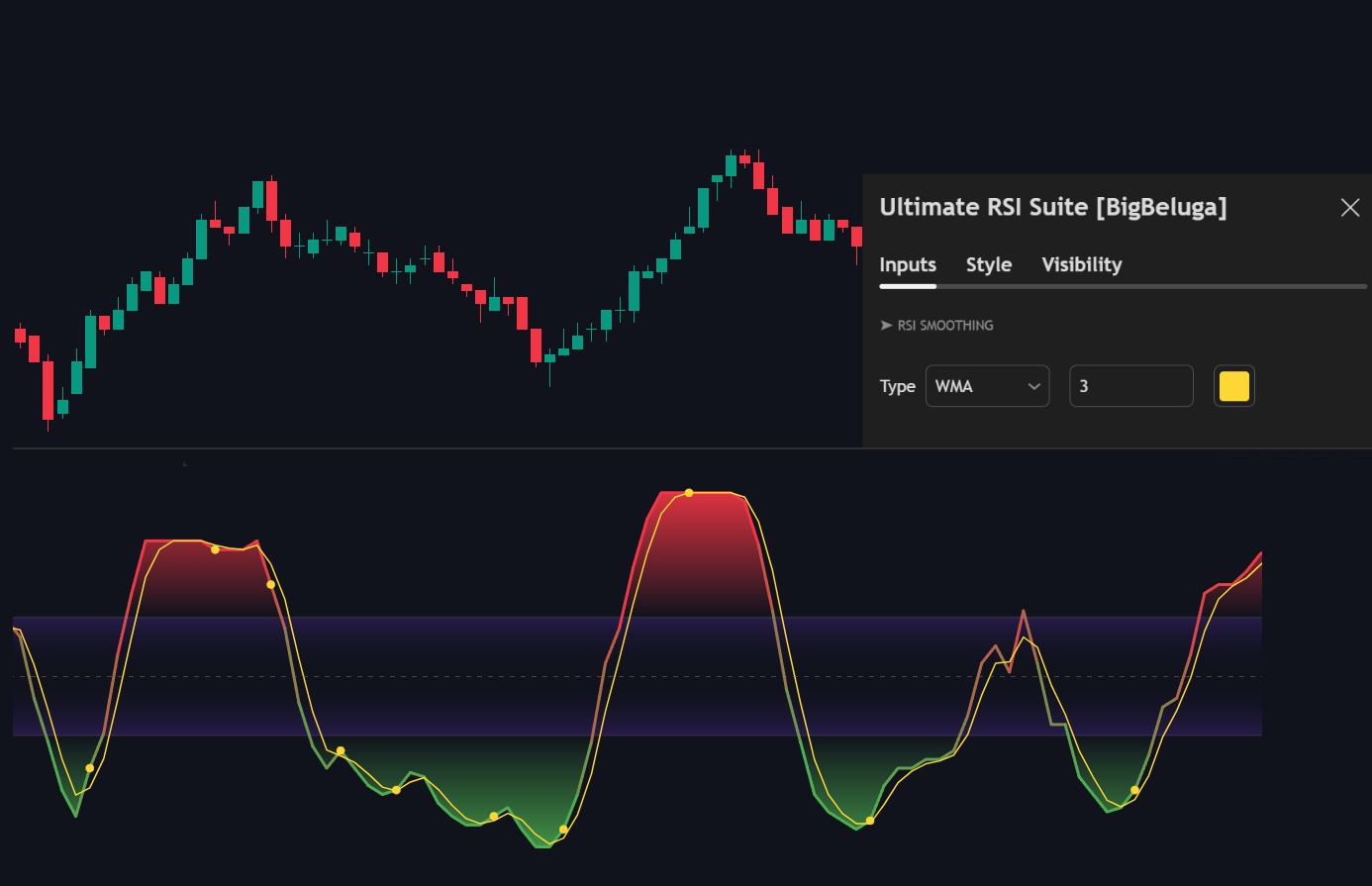Click the smoothing length field showing 3
1372x886 pixels.
pos(1131,386)
